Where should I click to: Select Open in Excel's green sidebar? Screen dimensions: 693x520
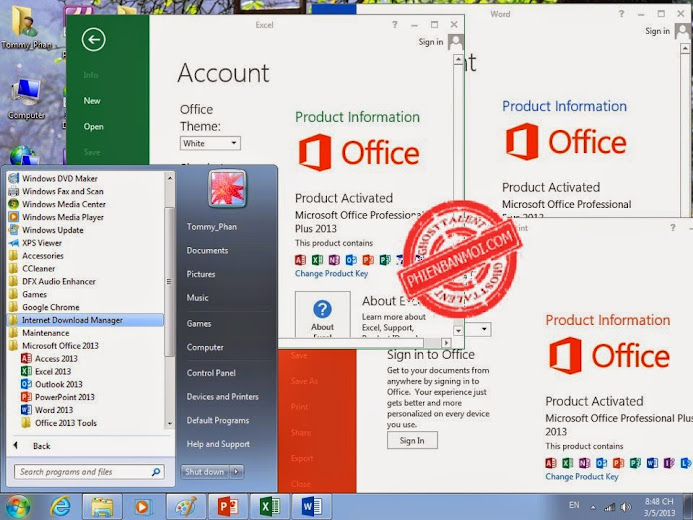click(x=93, y=127)
